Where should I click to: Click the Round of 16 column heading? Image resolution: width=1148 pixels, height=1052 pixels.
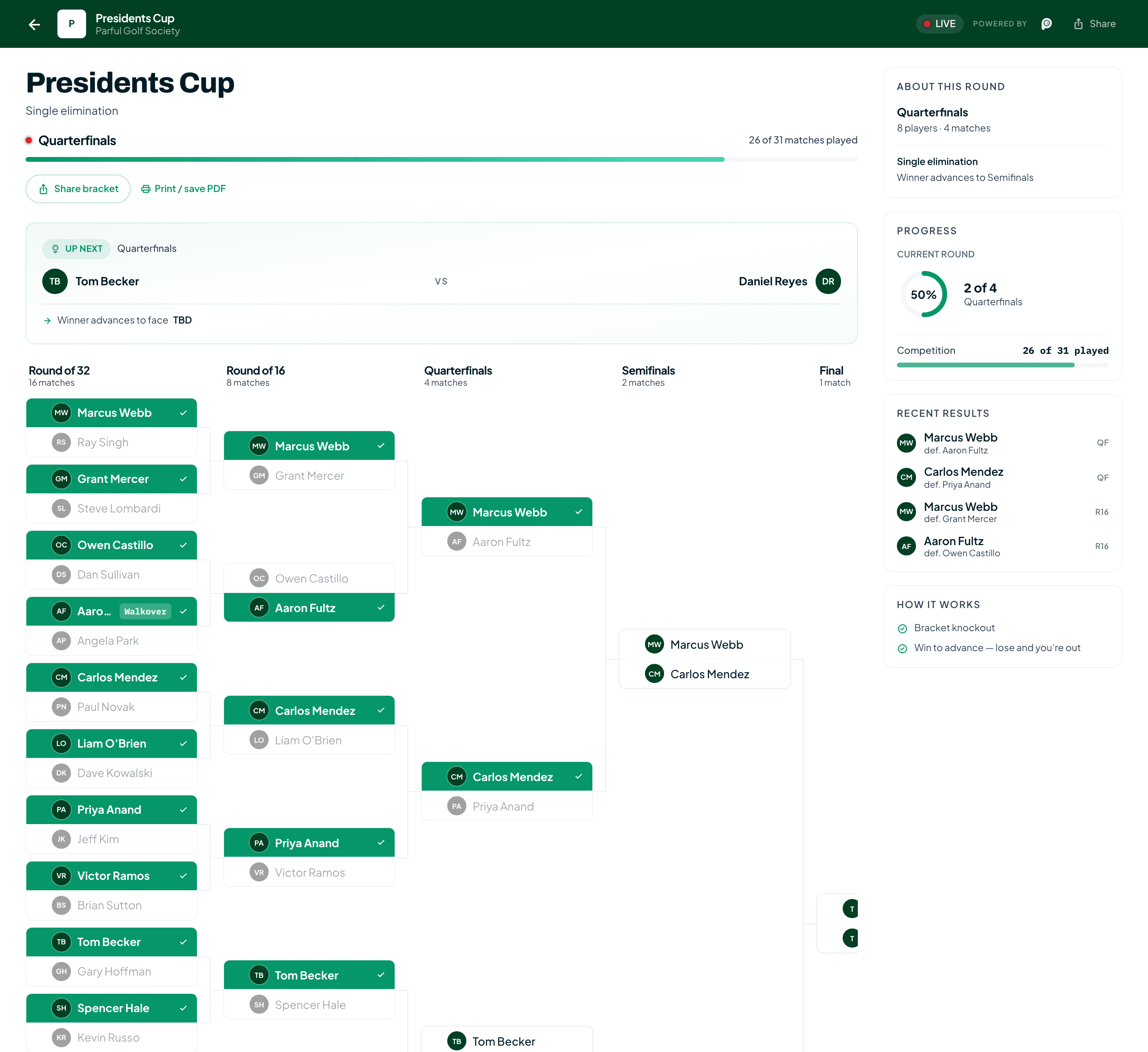point(256,371)
